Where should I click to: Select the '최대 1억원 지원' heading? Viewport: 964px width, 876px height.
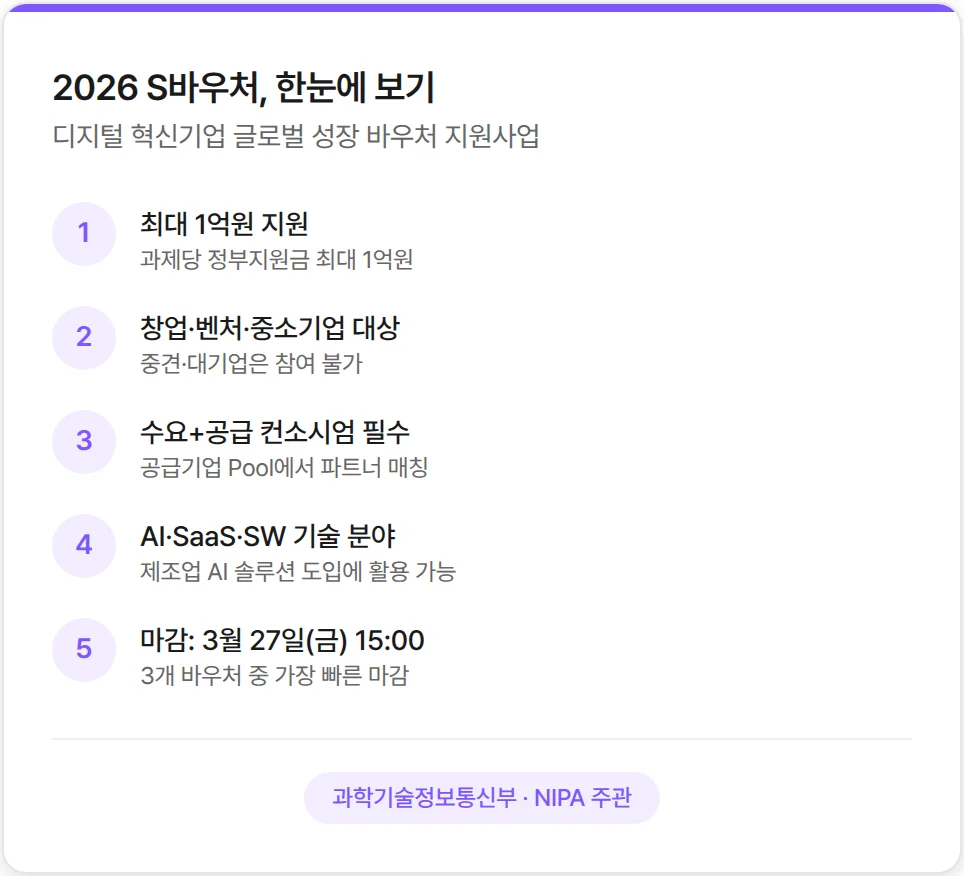click(224, 223)
